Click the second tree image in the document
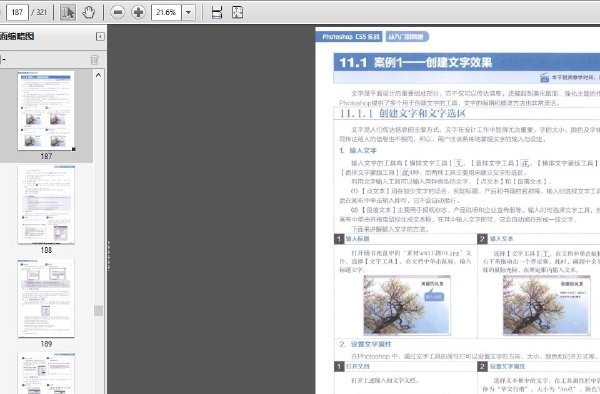 pos(546,305)
